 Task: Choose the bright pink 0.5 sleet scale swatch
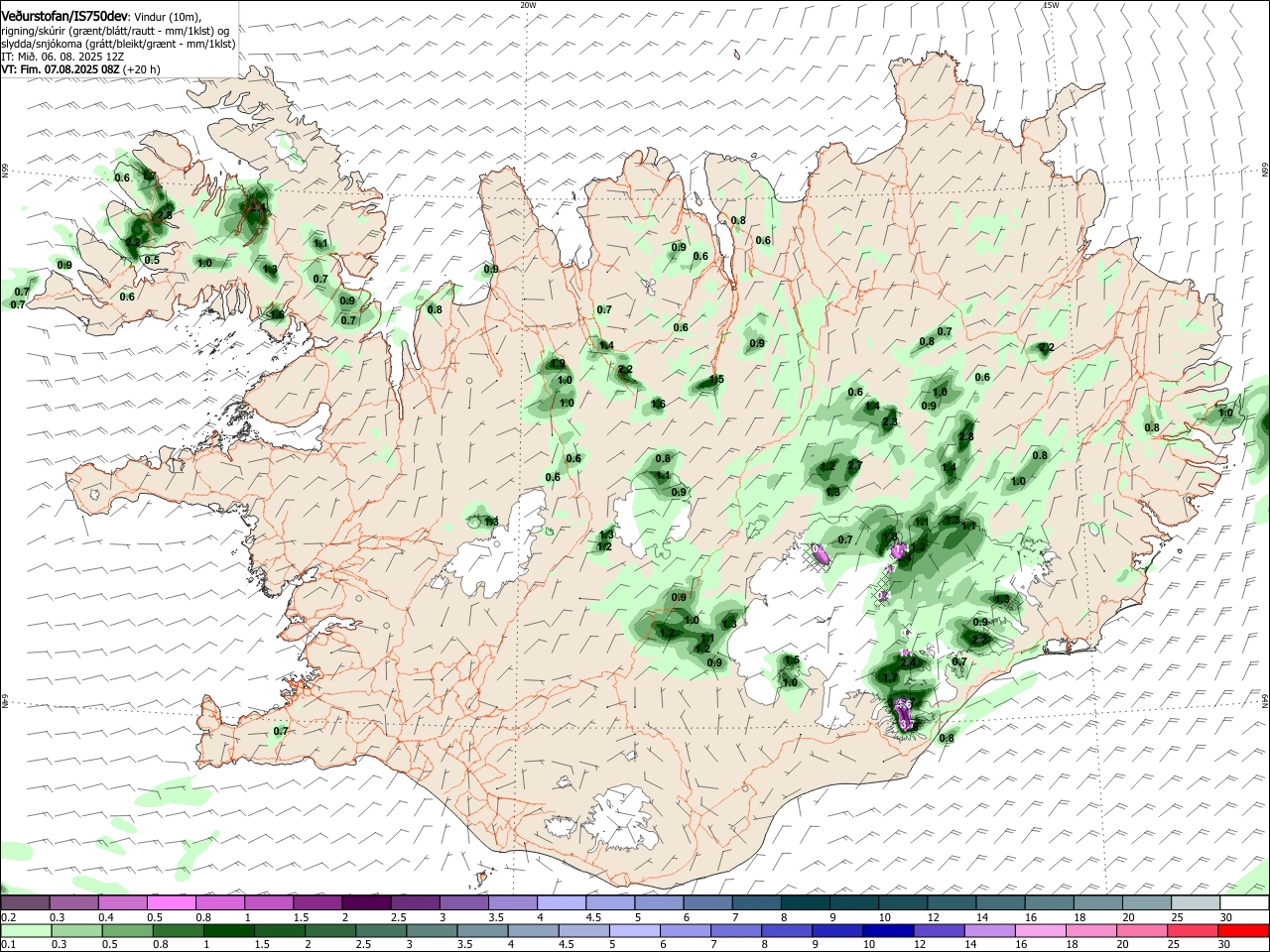pos(171,903)
